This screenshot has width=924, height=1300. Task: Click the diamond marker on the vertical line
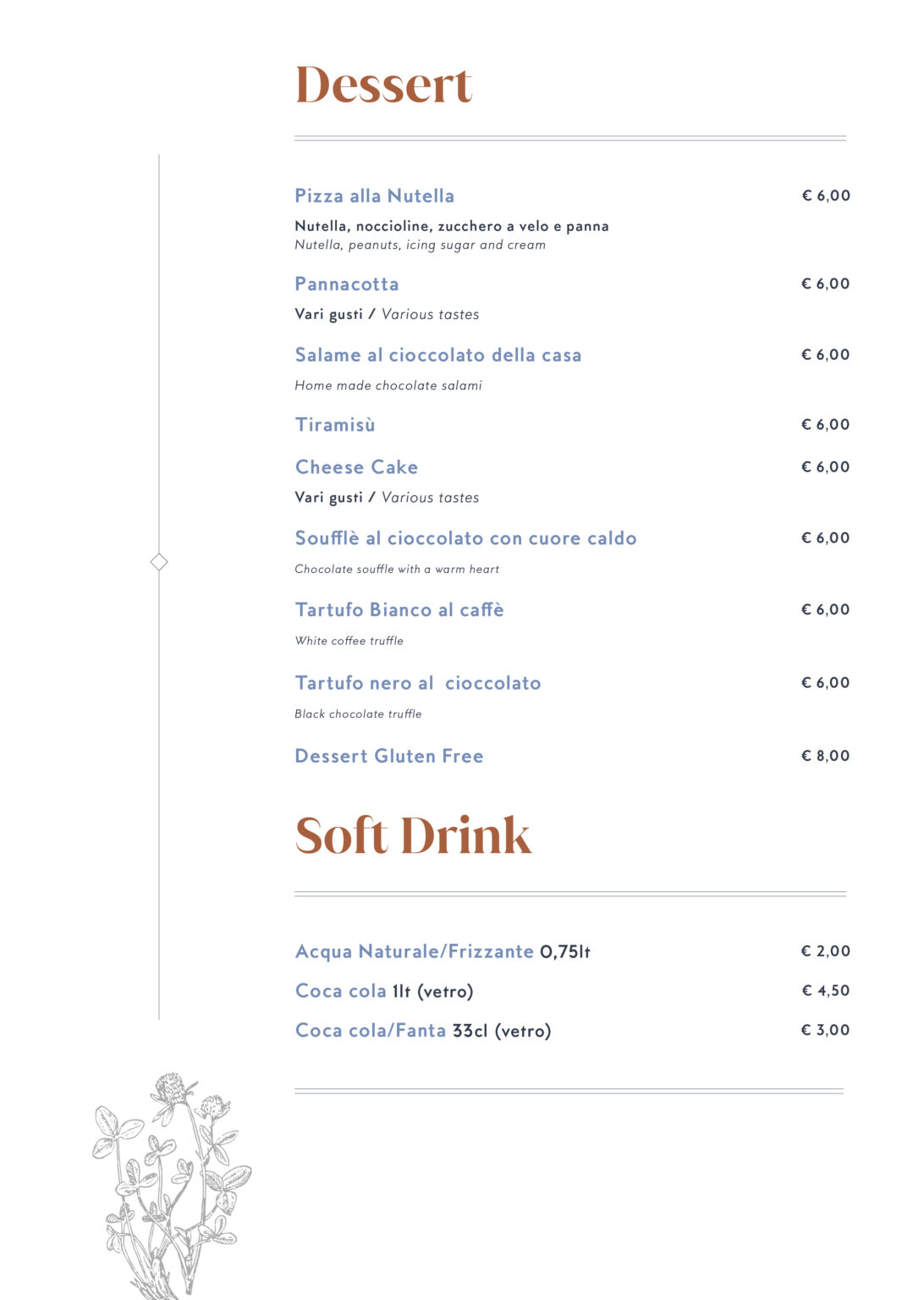click(x=159, y=562)
